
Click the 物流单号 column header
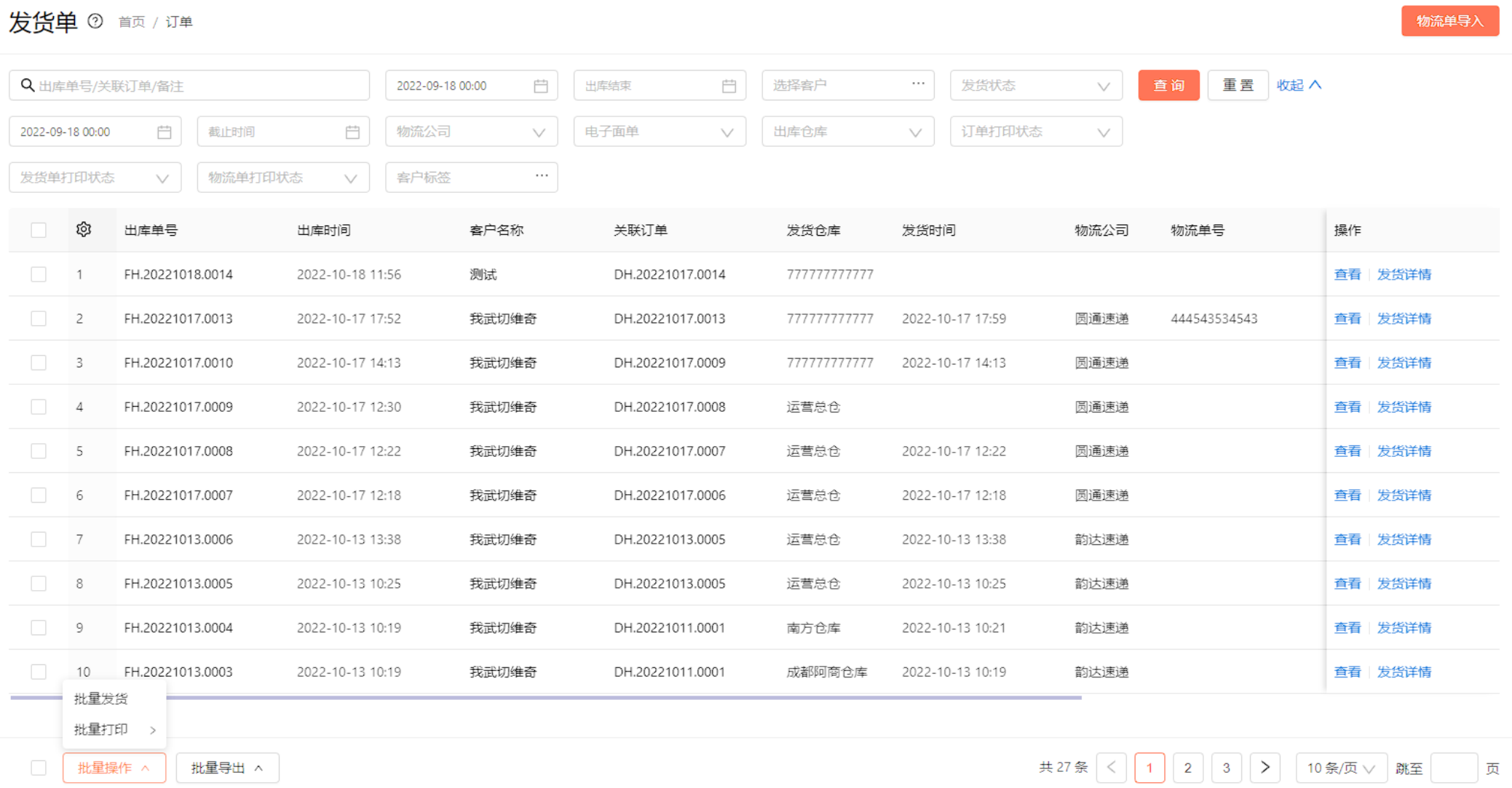click(1198, 230)
